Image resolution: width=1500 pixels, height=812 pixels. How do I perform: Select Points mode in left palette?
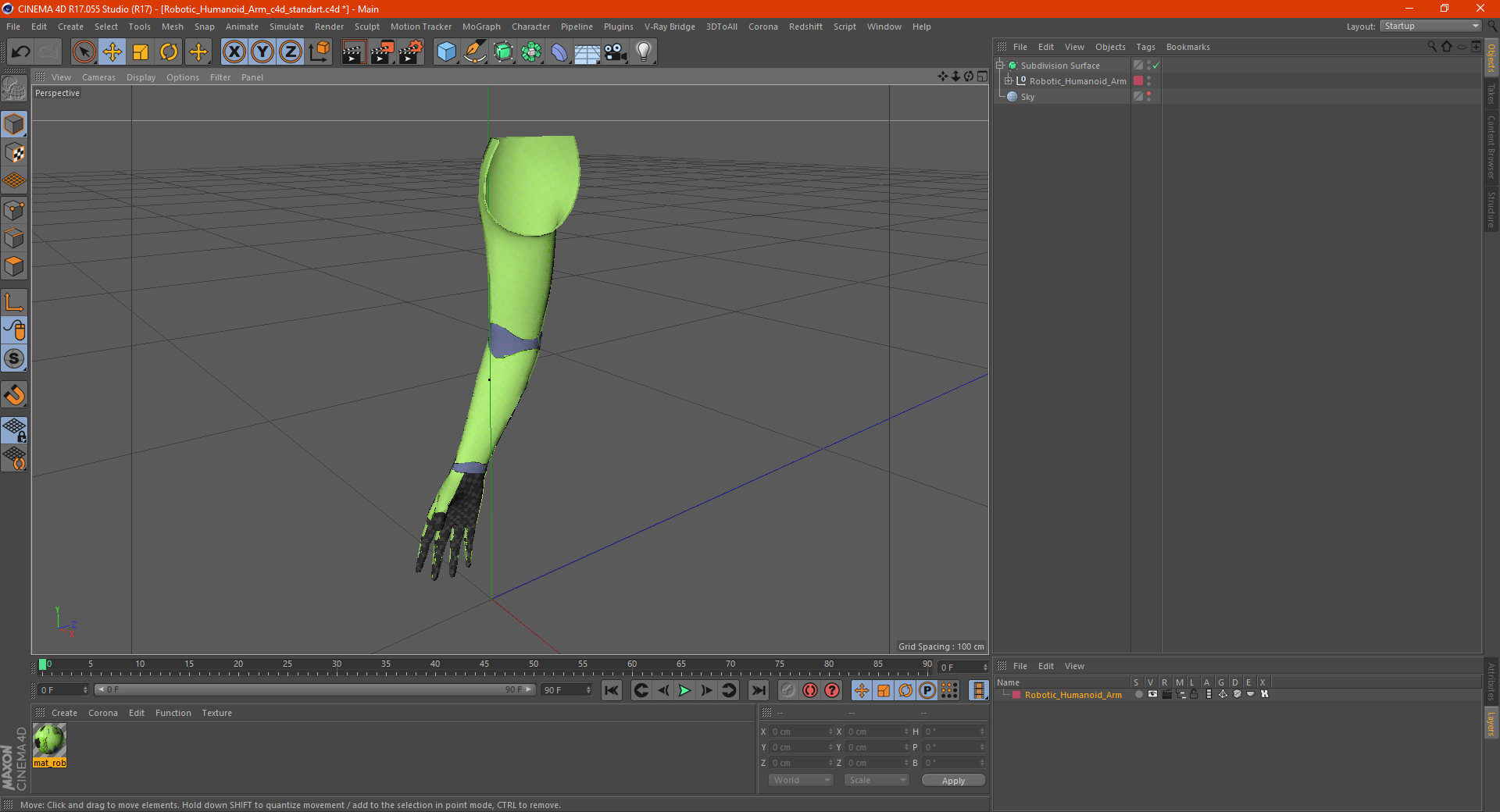14,210
